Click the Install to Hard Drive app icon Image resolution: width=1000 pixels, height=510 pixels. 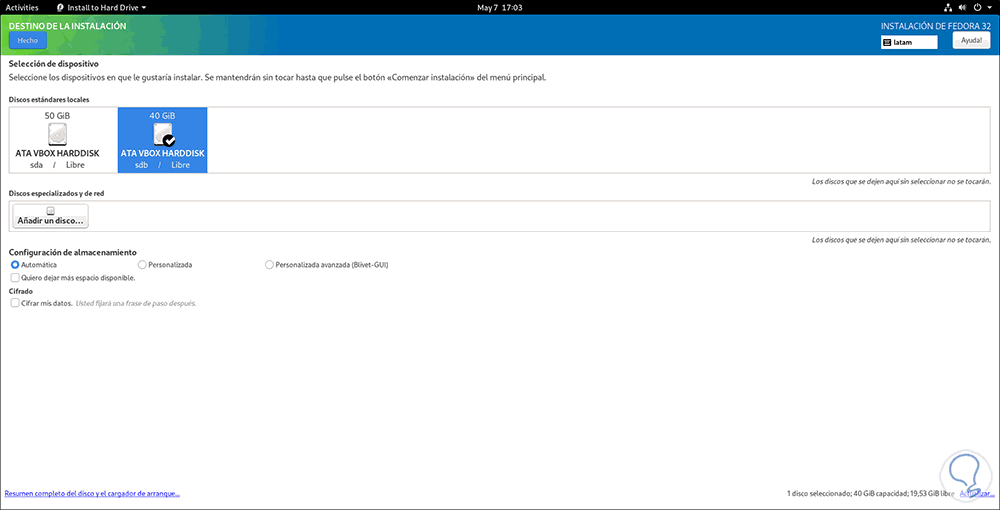(61, 8)
